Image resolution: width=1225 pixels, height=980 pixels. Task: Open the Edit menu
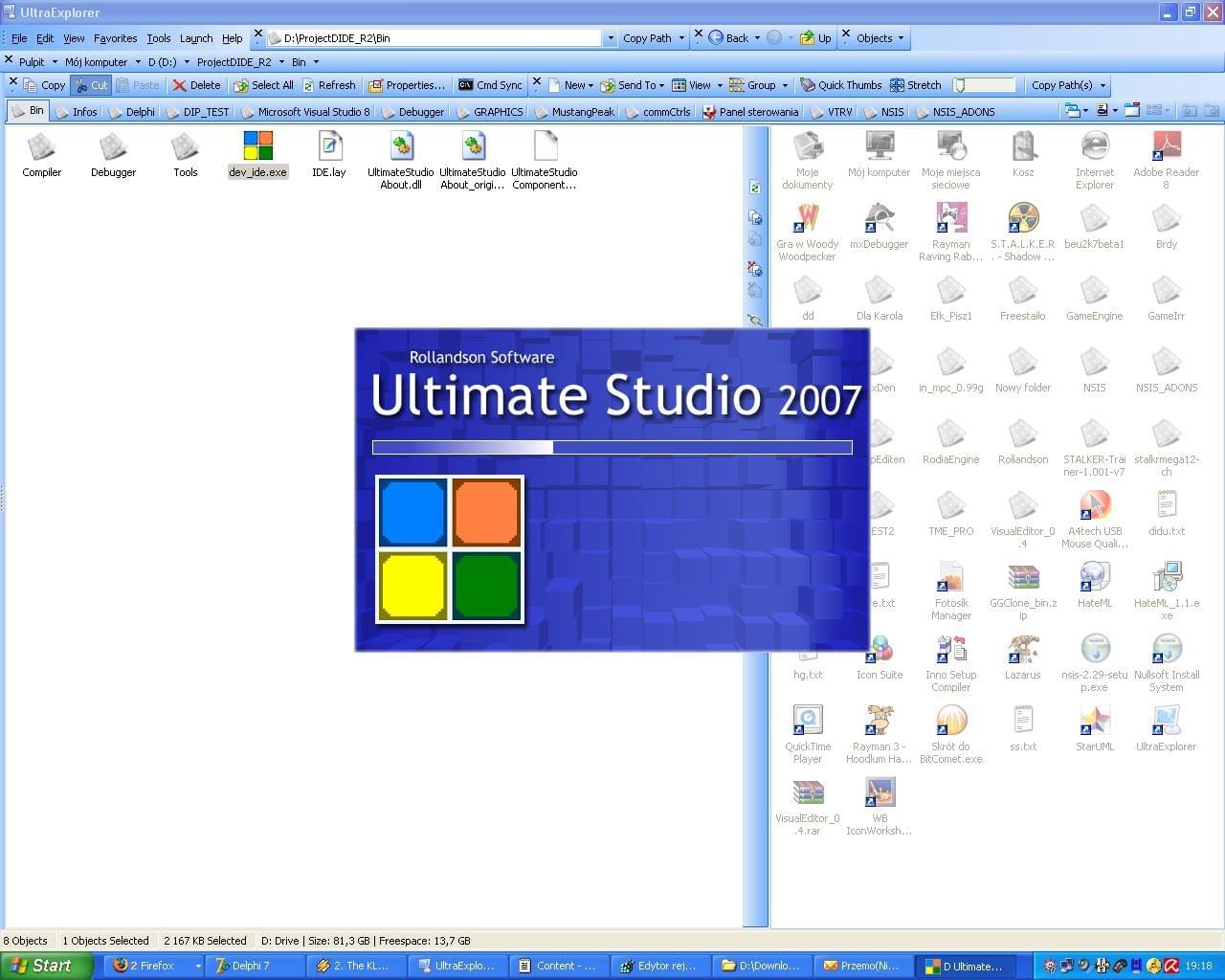(45, 38)
